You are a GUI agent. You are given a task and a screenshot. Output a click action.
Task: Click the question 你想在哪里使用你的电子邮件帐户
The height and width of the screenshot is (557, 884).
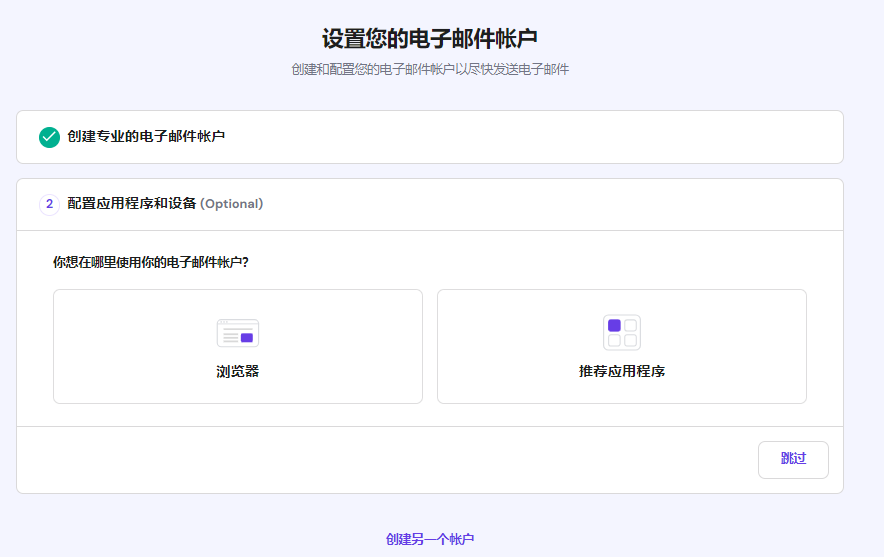tap(150, 262)
